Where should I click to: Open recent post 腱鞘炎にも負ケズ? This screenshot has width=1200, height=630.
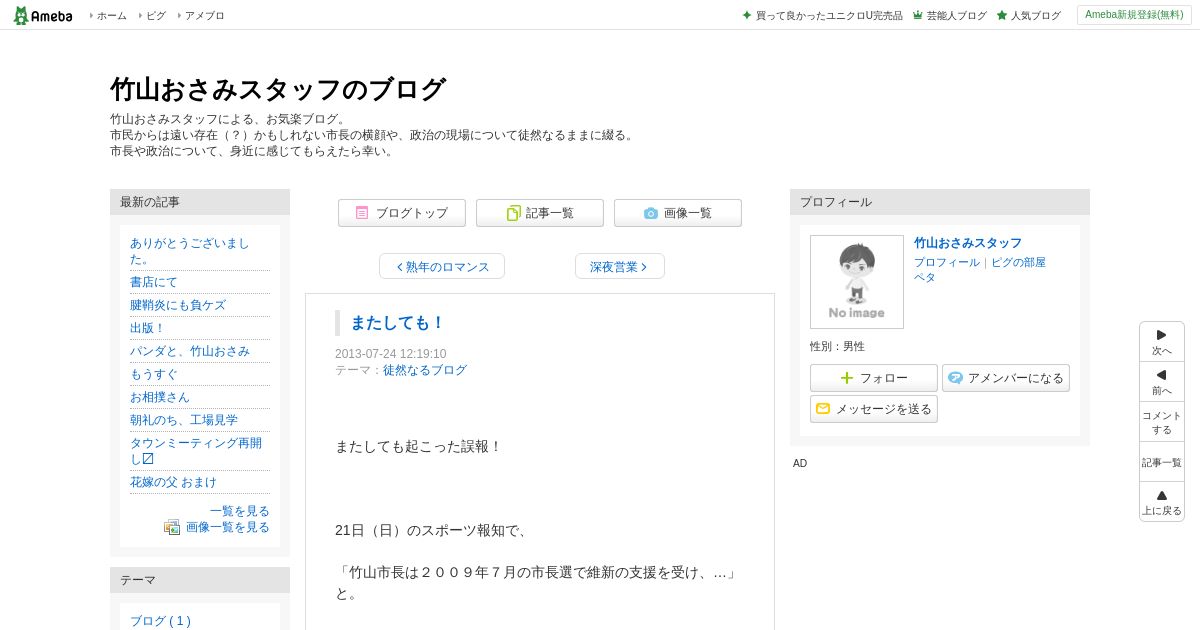[178, 305]
